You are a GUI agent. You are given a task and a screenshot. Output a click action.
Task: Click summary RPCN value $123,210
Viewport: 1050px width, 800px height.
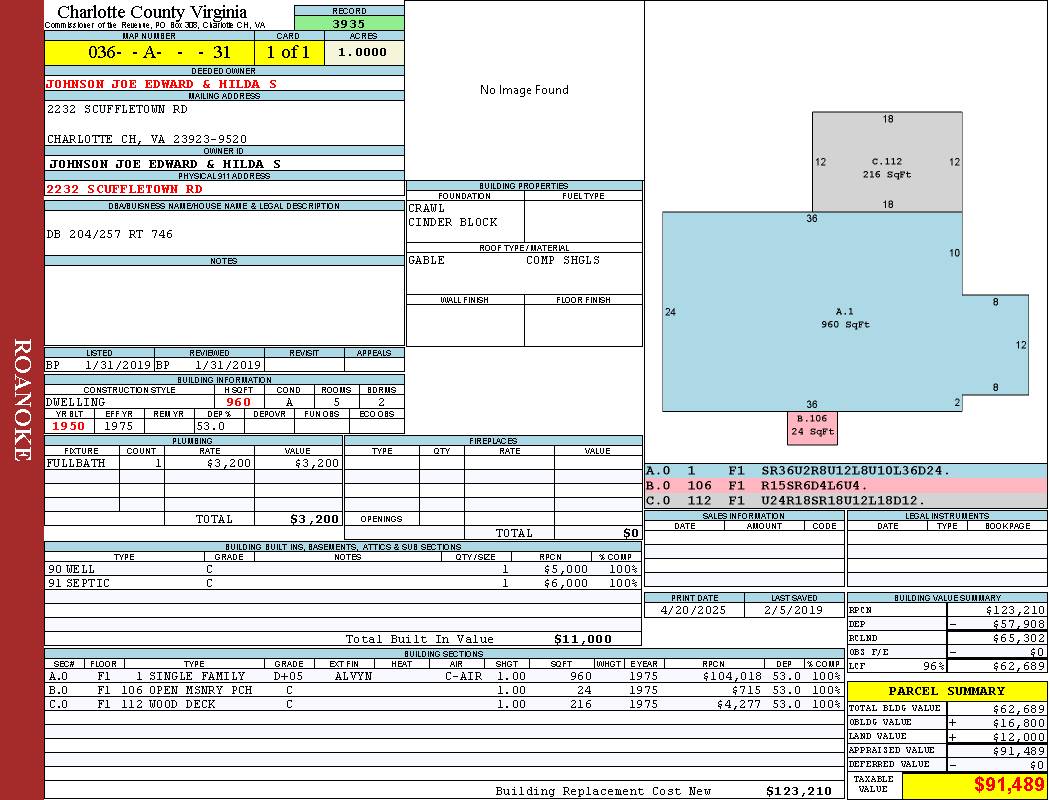point(1015,611)
